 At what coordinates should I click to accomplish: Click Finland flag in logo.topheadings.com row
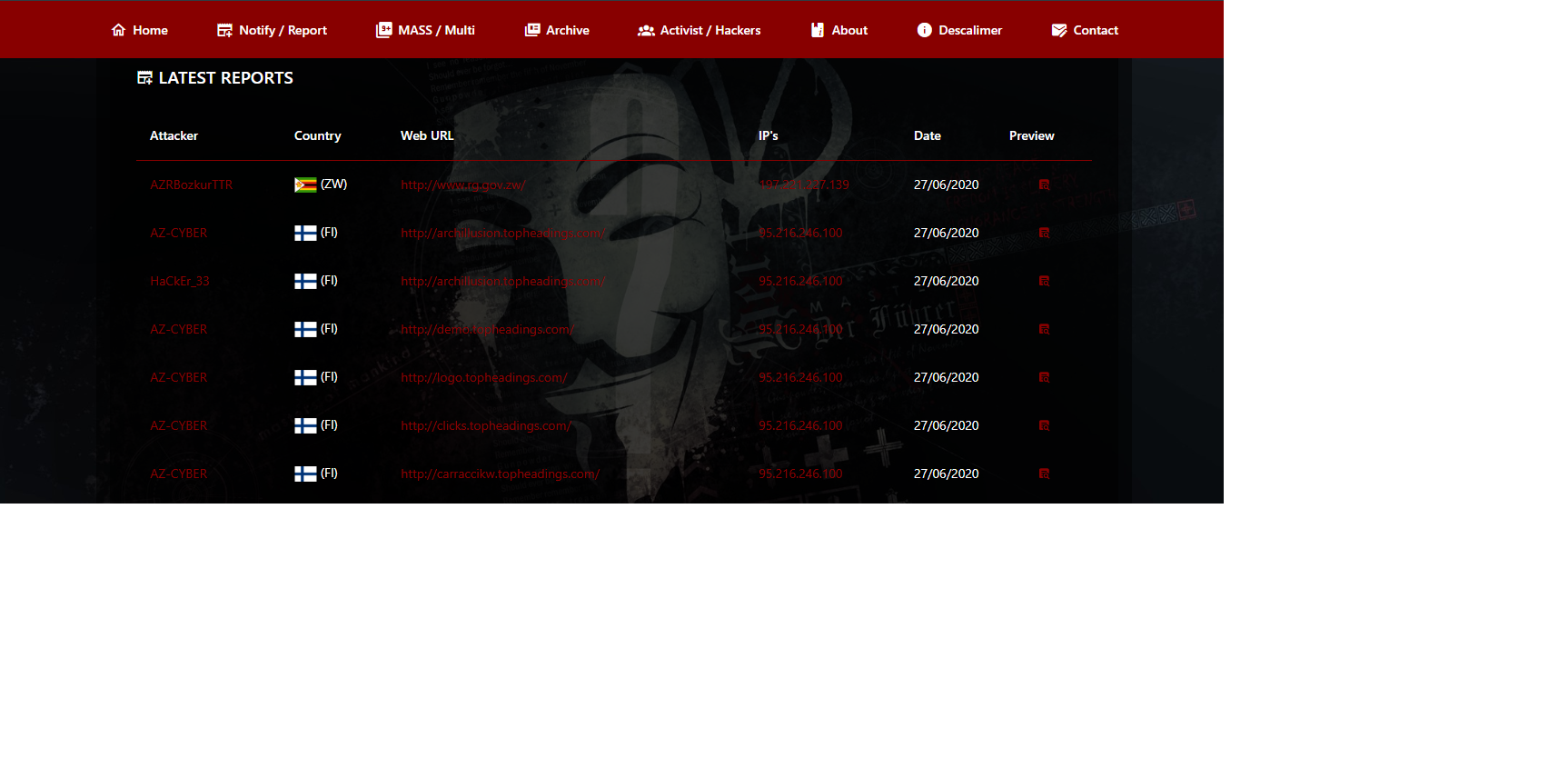pos(305,377)
